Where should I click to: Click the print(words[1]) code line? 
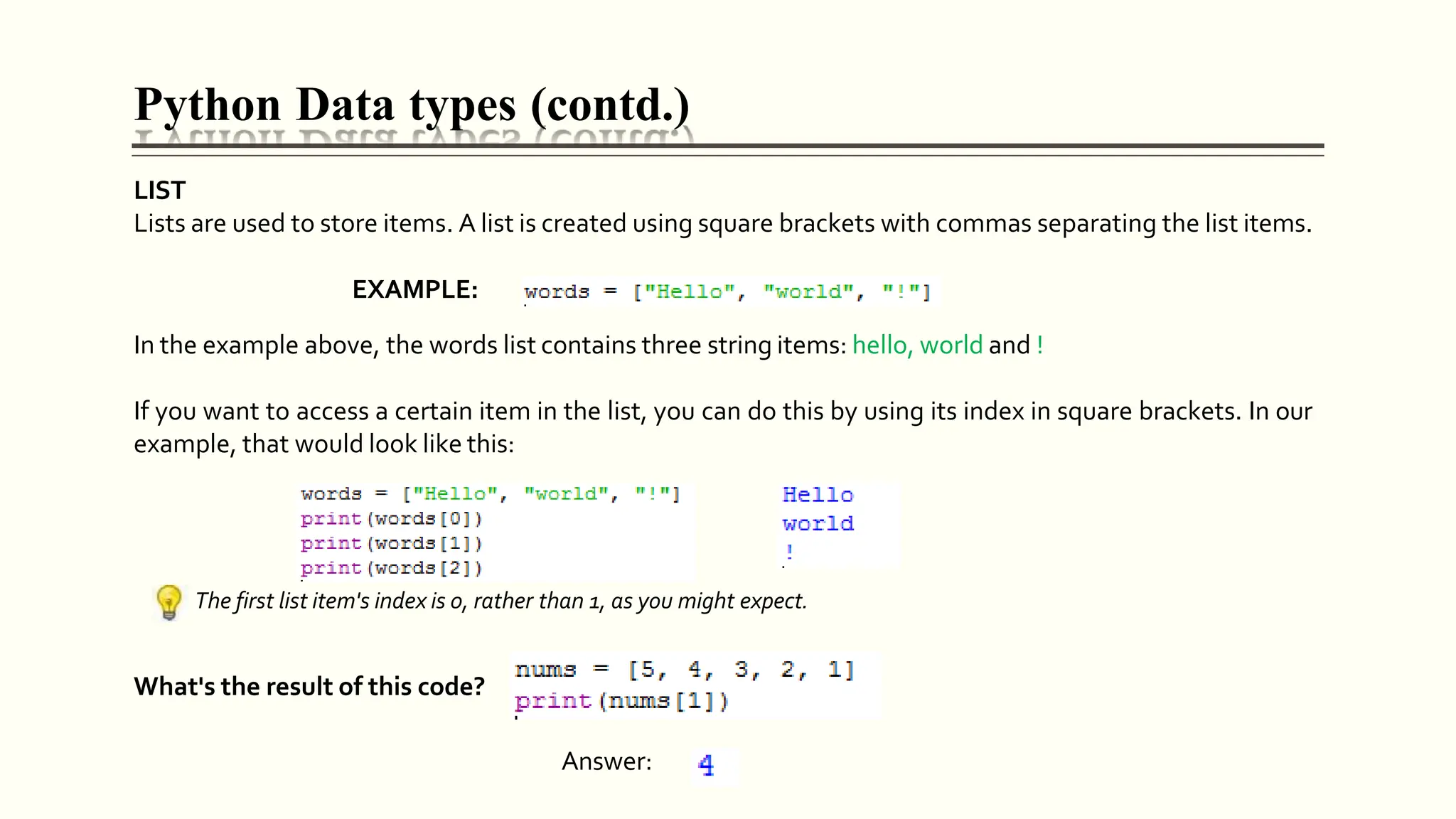[392, 544]
